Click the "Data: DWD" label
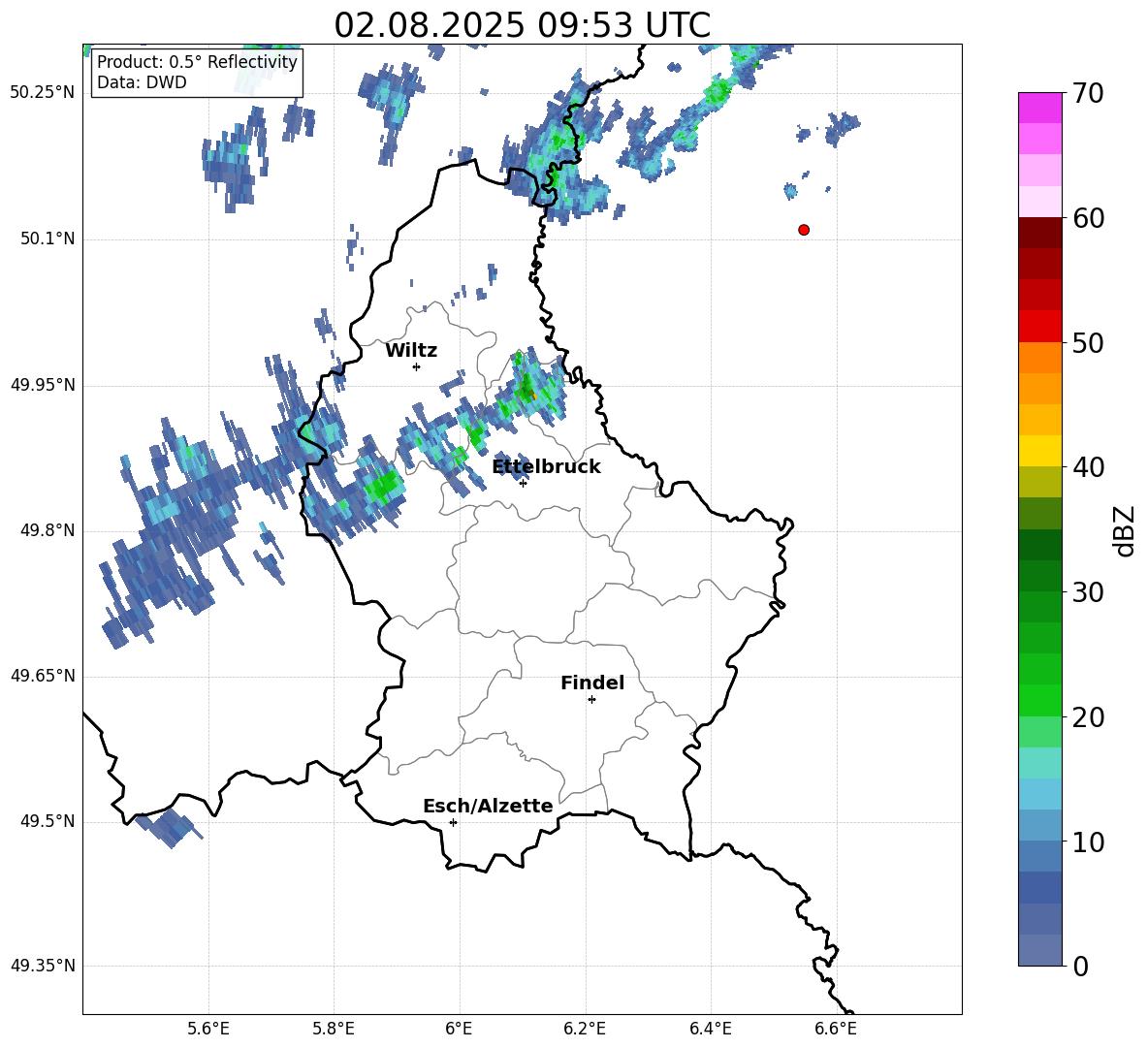The image size is (1148, 1048). (142, 82)
